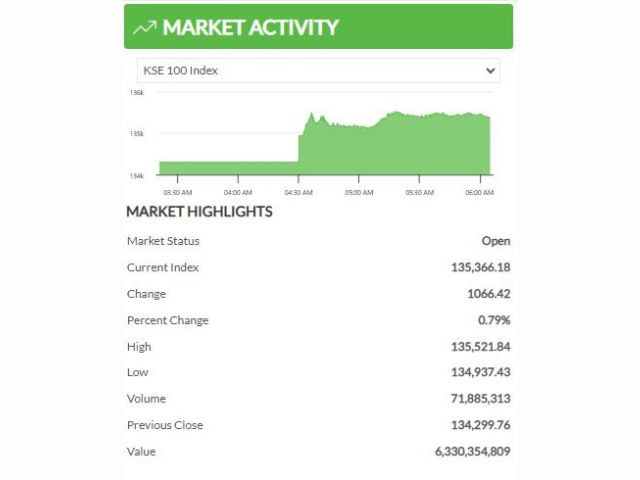Select the Market Highlights heading
Screen dimensions: 640x480
(199, 212)
